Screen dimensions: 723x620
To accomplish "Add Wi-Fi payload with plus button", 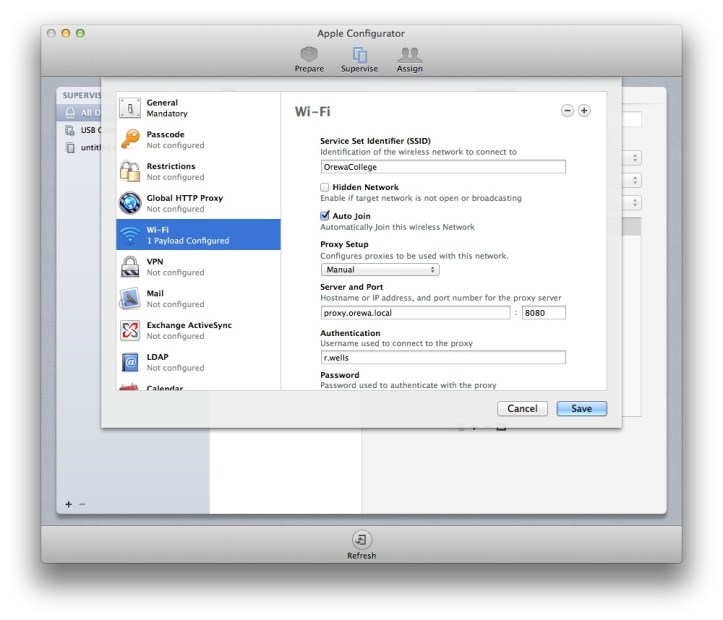I will [584, 111].
